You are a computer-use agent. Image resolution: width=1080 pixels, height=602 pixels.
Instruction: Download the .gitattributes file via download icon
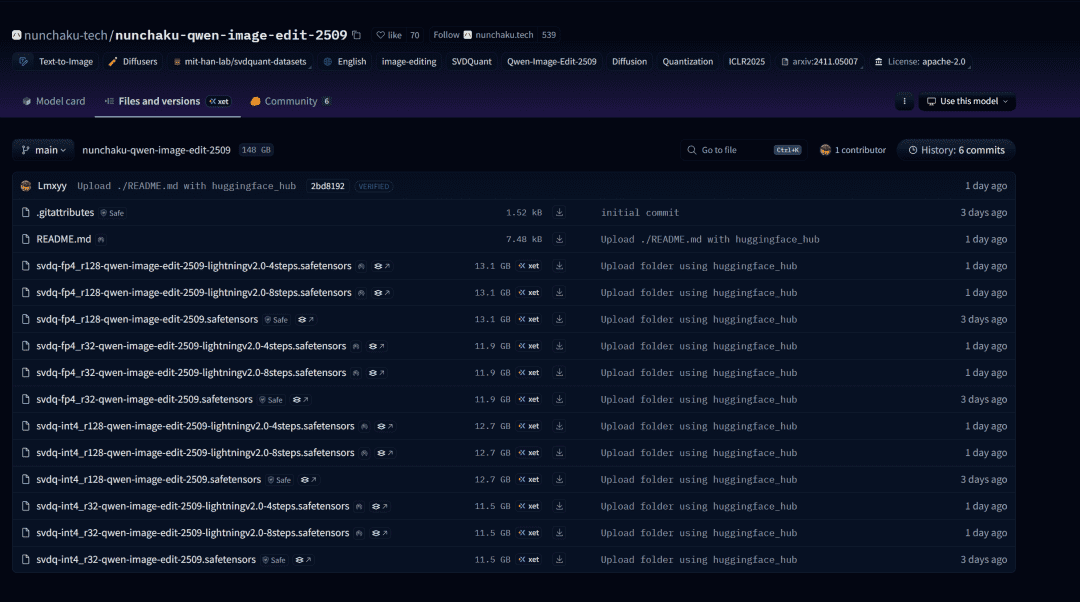559,213
